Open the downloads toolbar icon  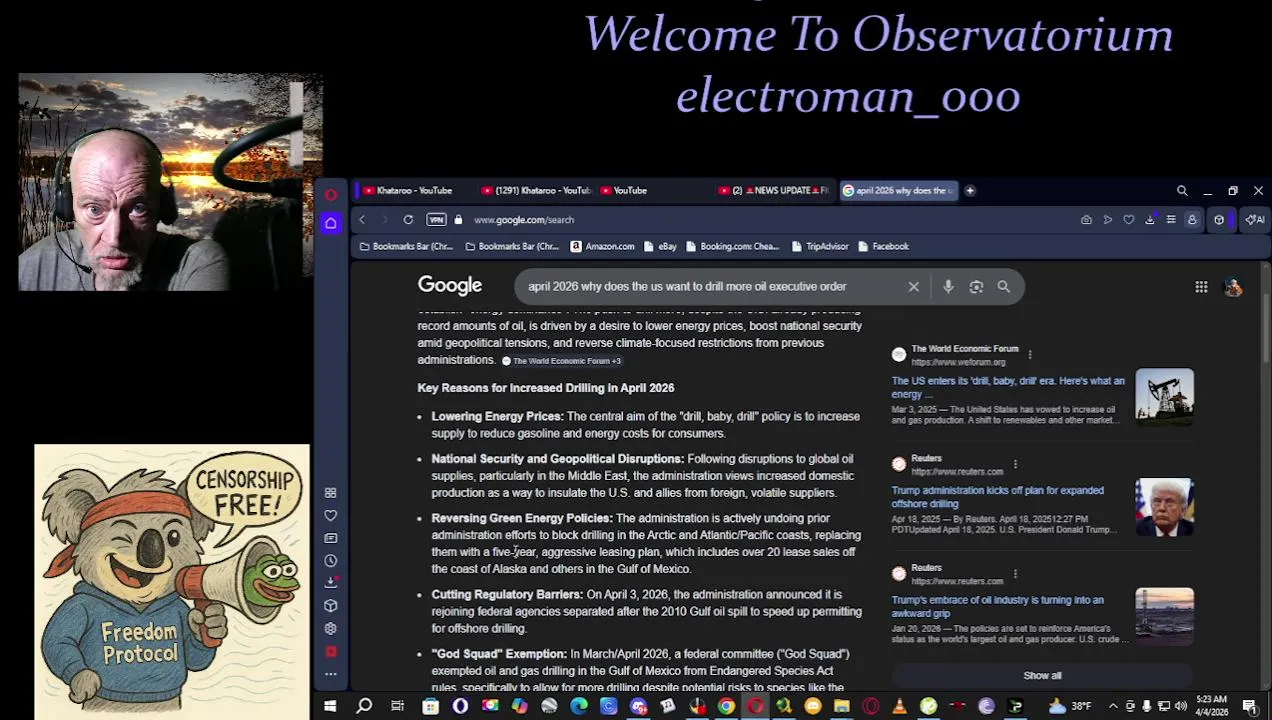click(x=1150, y=220)
